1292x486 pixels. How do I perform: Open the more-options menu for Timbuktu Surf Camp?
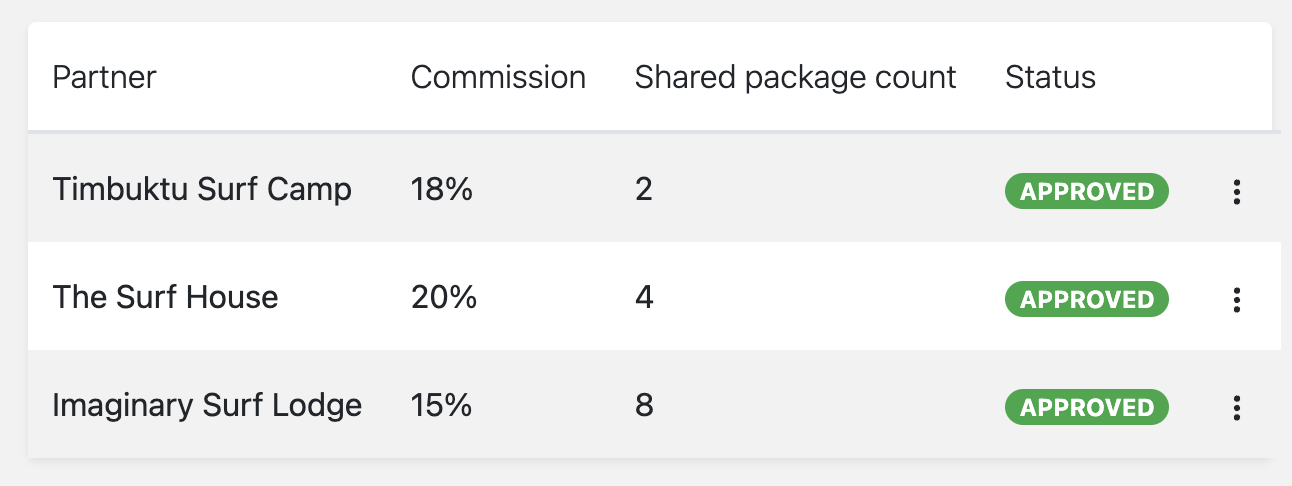[x=1237, y=192]
